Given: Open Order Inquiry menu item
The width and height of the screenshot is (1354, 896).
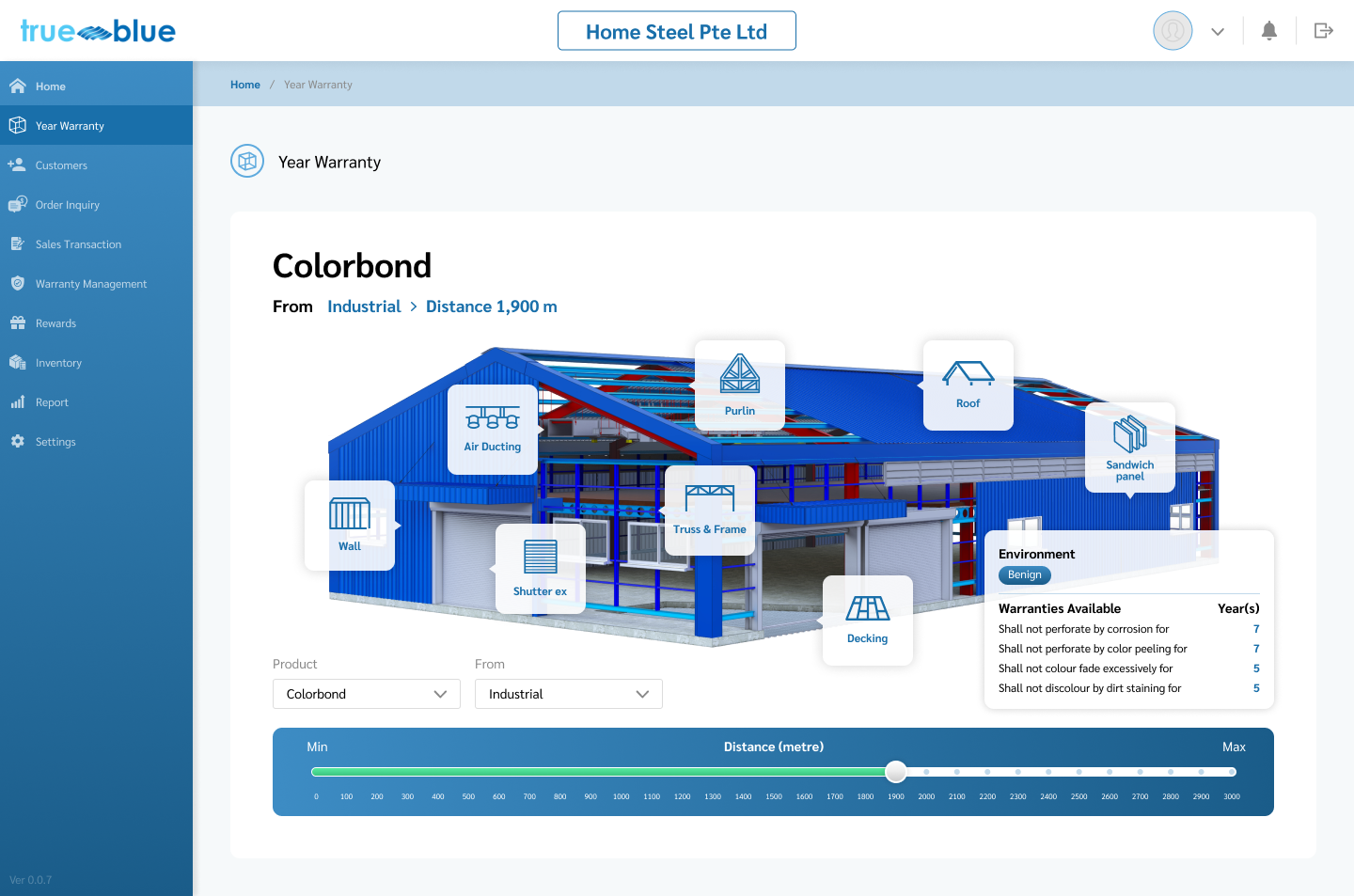Looking at the screenshot, I should coord(96,205).
